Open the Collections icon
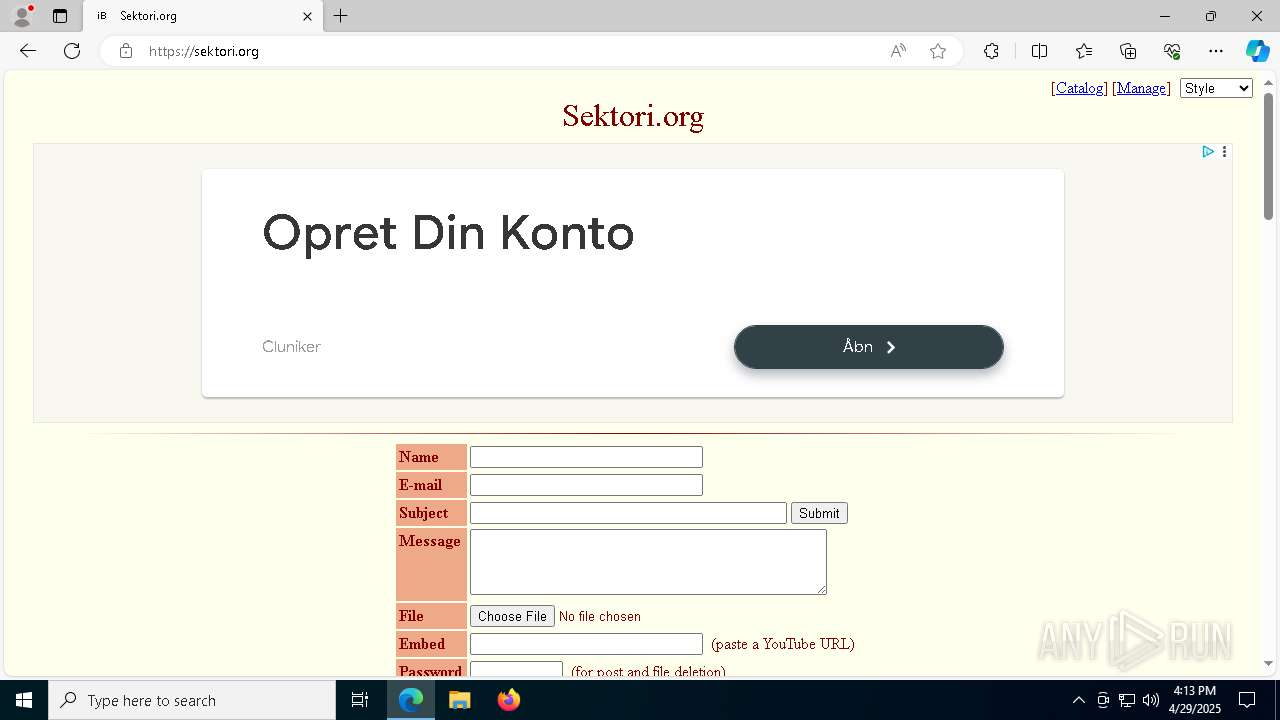Viewport: 1280px width, 720px height. point(1128,51)
